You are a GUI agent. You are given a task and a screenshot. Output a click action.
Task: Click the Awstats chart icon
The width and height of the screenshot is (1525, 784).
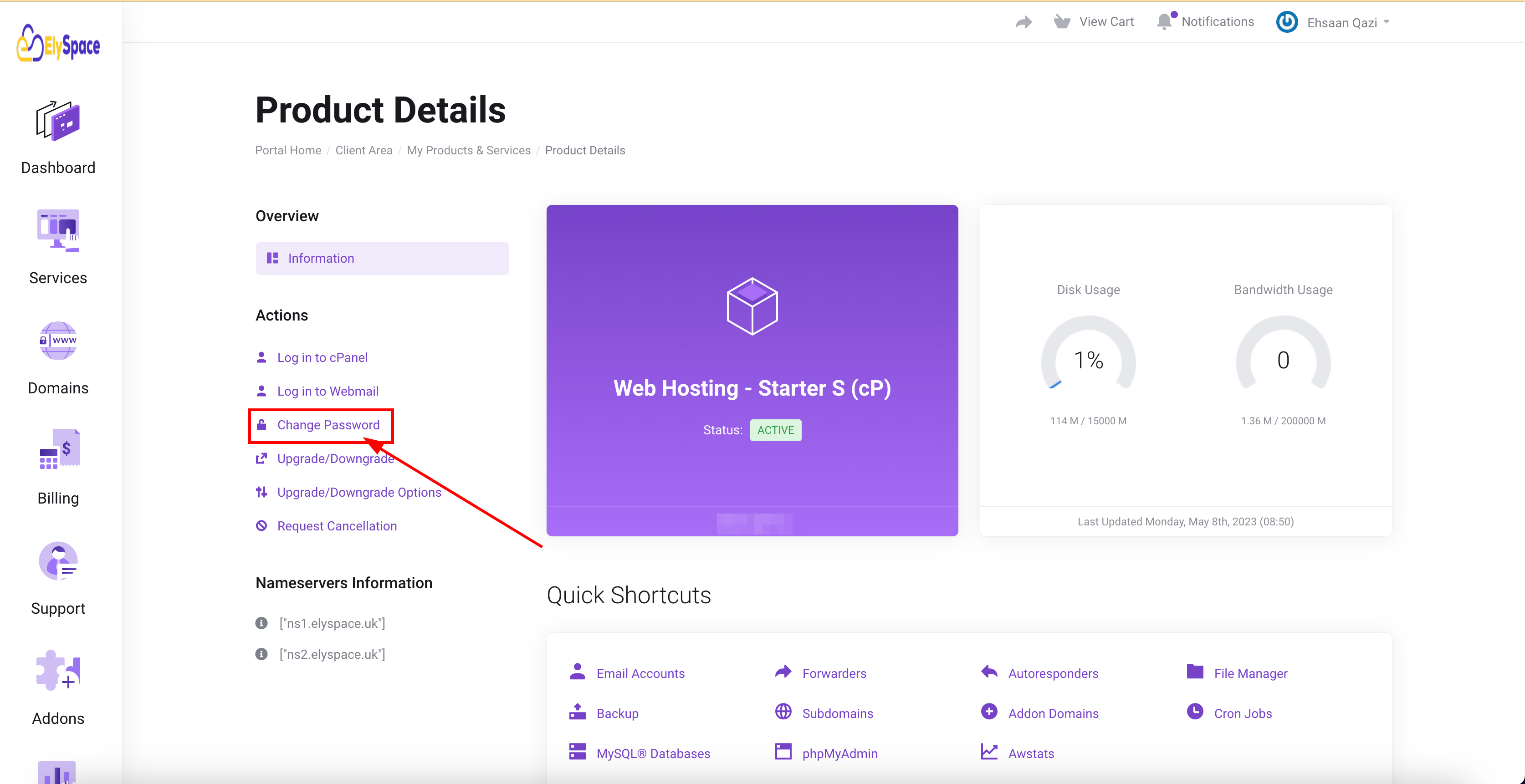[989, 752]
